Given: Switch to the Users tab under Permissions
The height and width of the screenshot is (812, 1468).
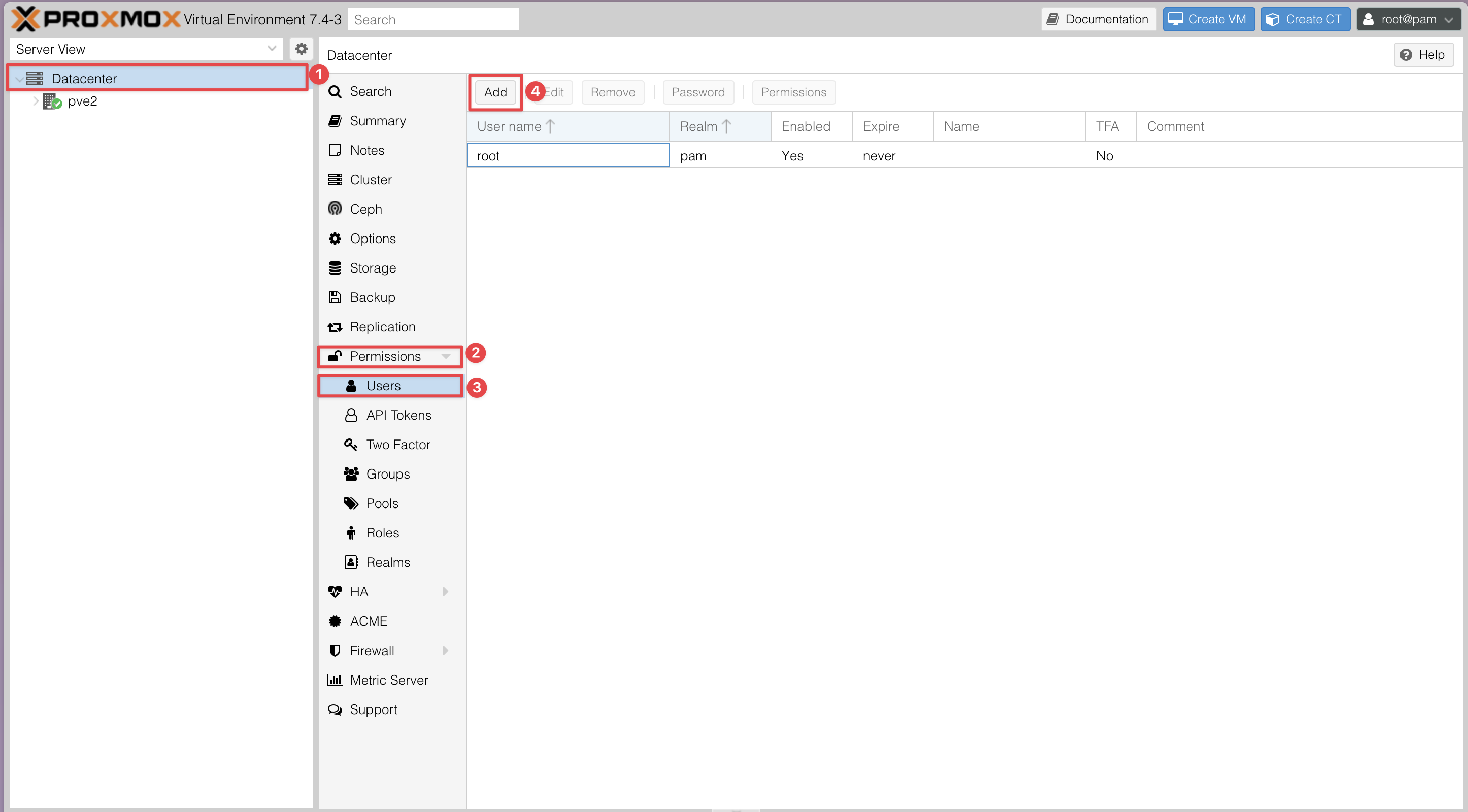Looking at the screenshot, I should 384,385.
